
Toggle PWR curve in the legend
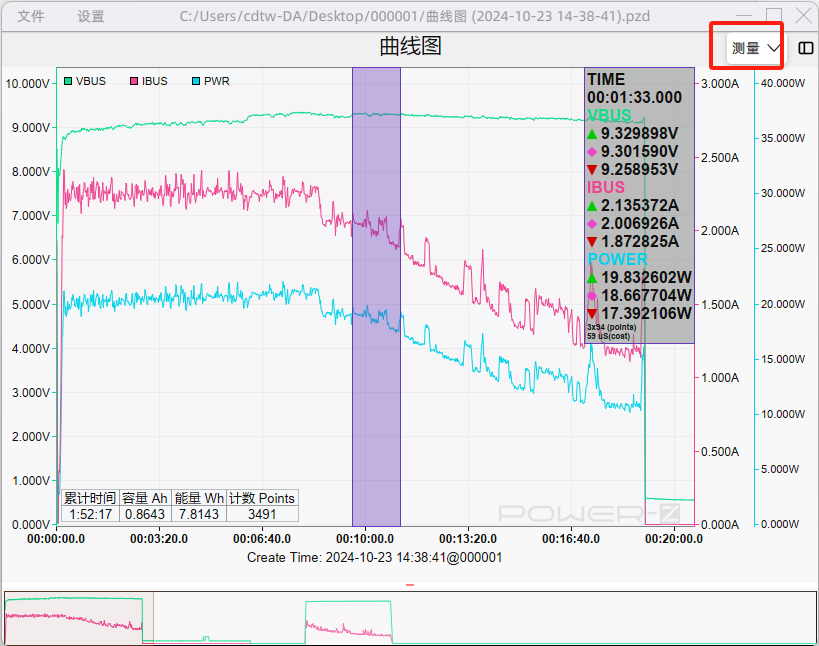(210, 81)
